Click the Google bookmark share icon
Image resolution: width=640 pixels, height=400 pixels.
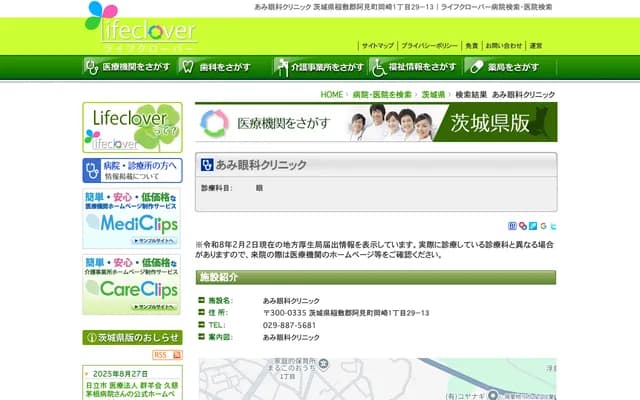[543, 226]
